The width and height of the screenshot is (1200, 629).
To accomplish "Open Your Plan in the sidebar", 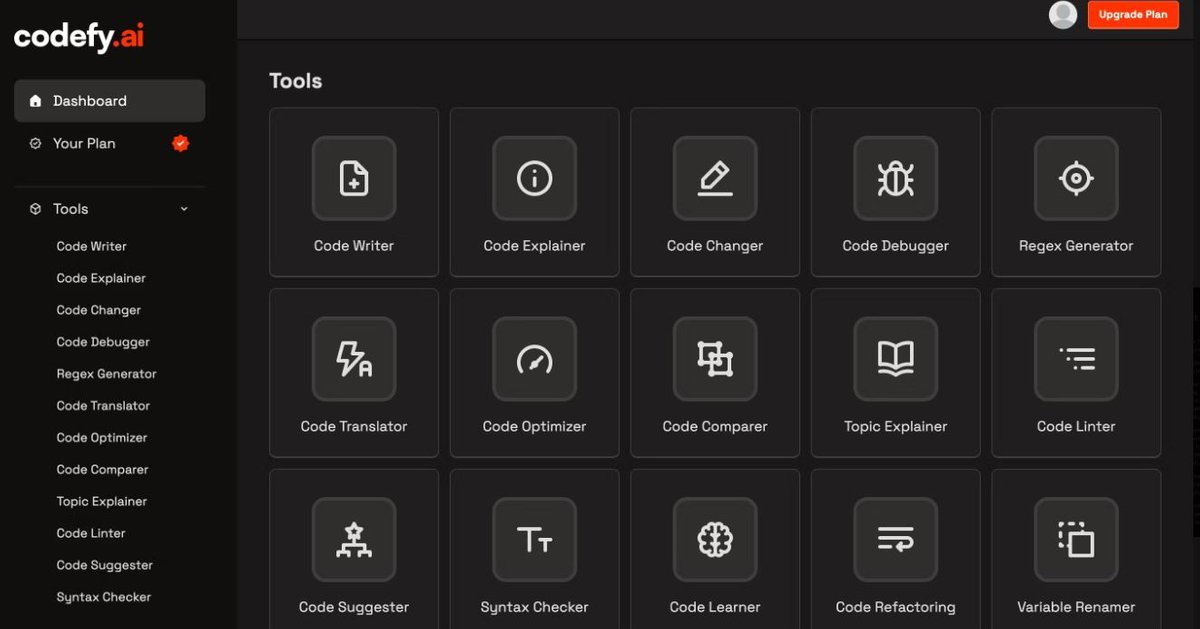I will pyautogui.click(x=84, y=144).
